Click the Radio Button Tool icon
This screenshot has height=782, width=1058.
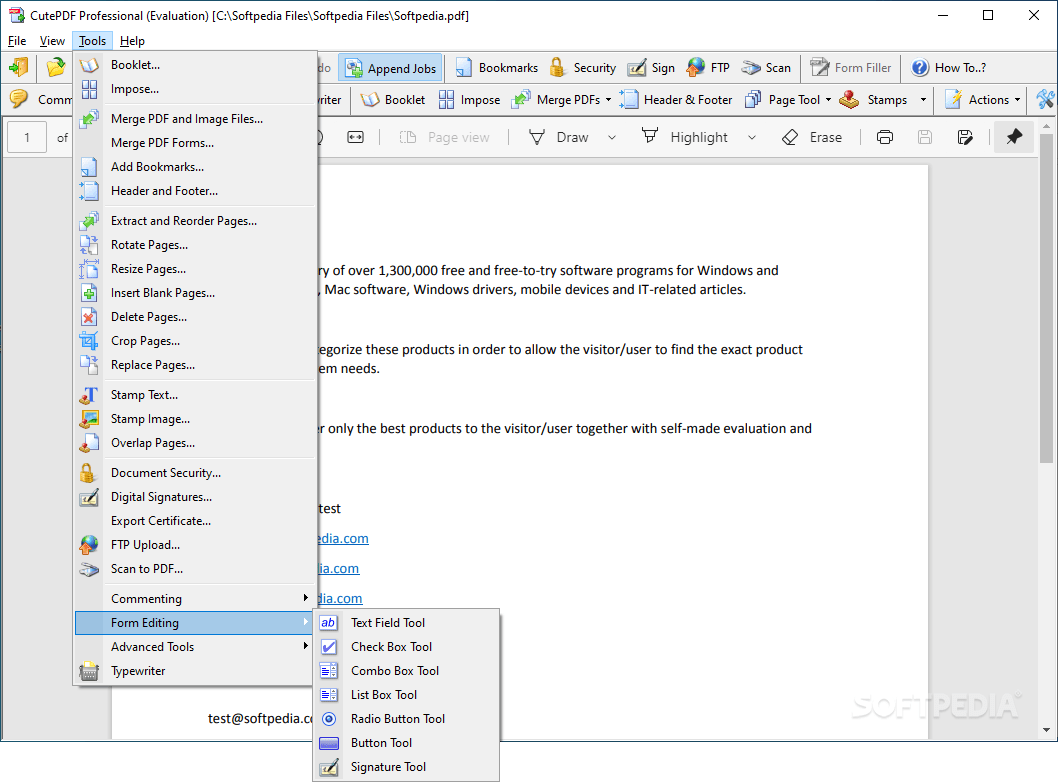pyautogui.click(x=329, y=719)
